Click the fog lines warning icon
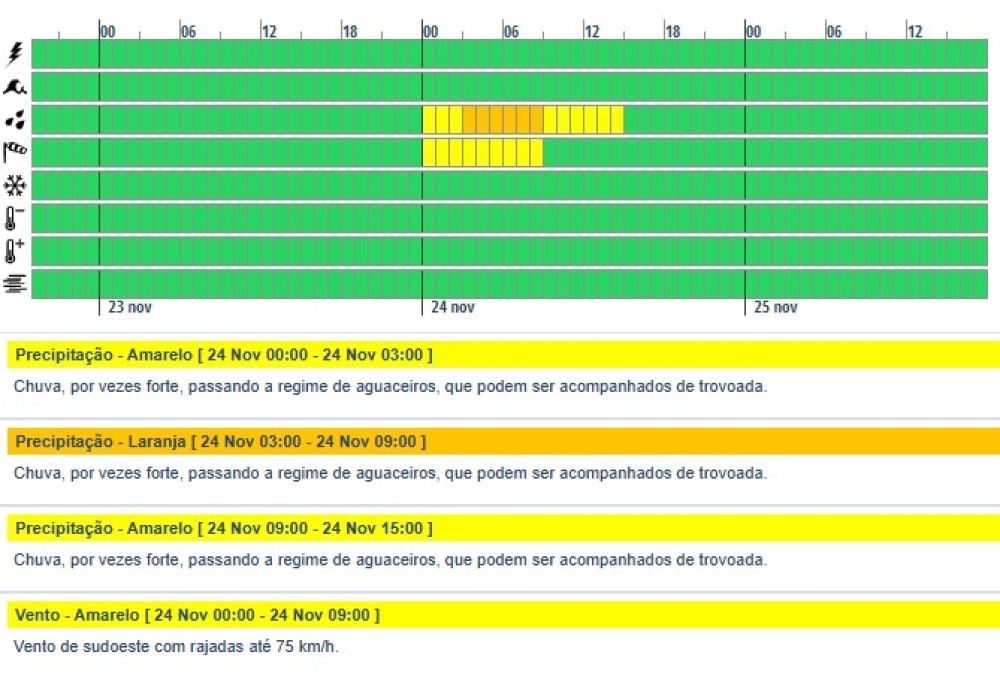 pyautogui.click(x=15, y=283)
